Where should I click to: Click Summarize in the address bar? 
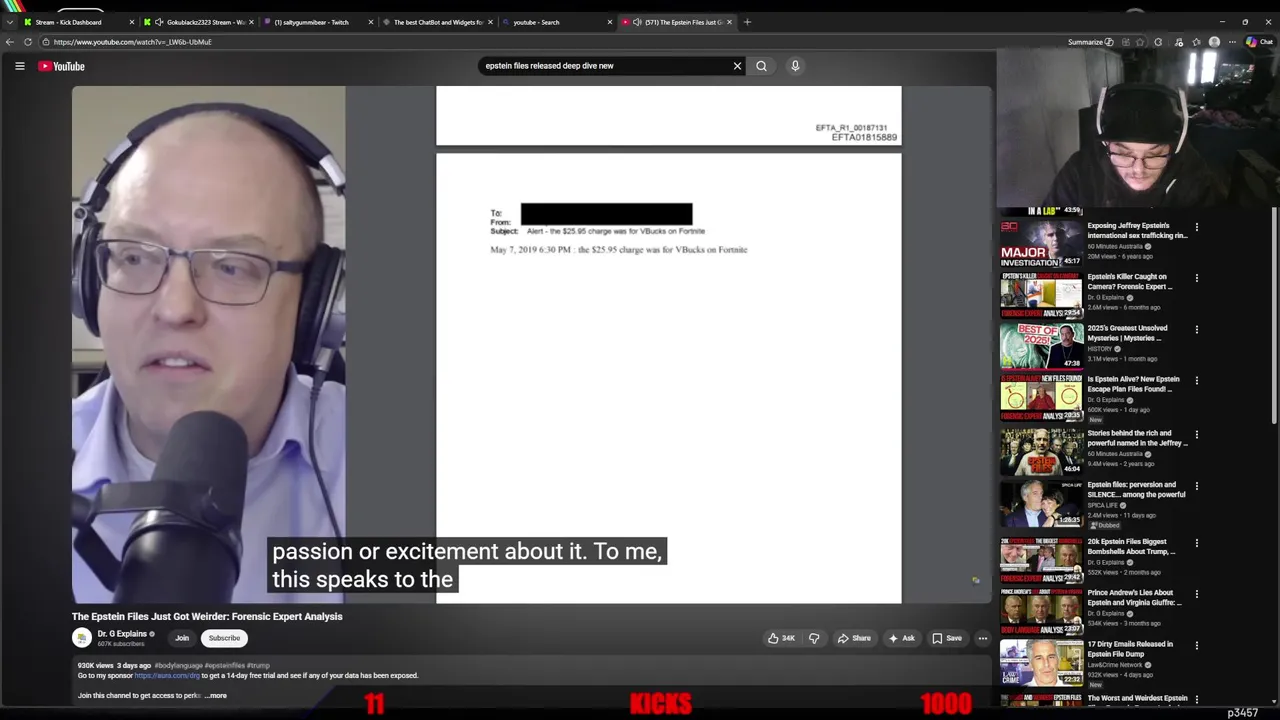[x=1091, y=42]
